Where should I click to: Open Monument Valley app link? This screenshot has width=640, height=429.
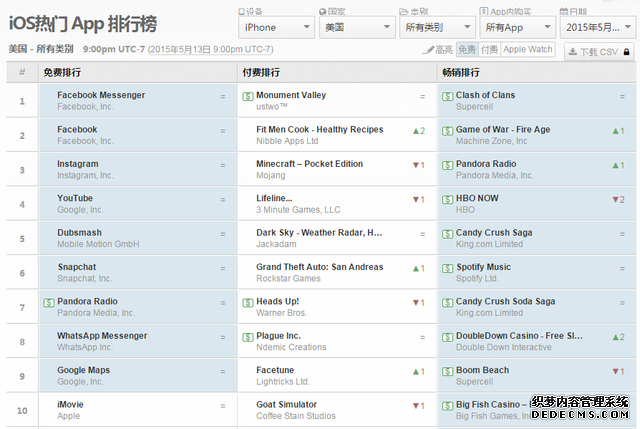tap(291, 95)
